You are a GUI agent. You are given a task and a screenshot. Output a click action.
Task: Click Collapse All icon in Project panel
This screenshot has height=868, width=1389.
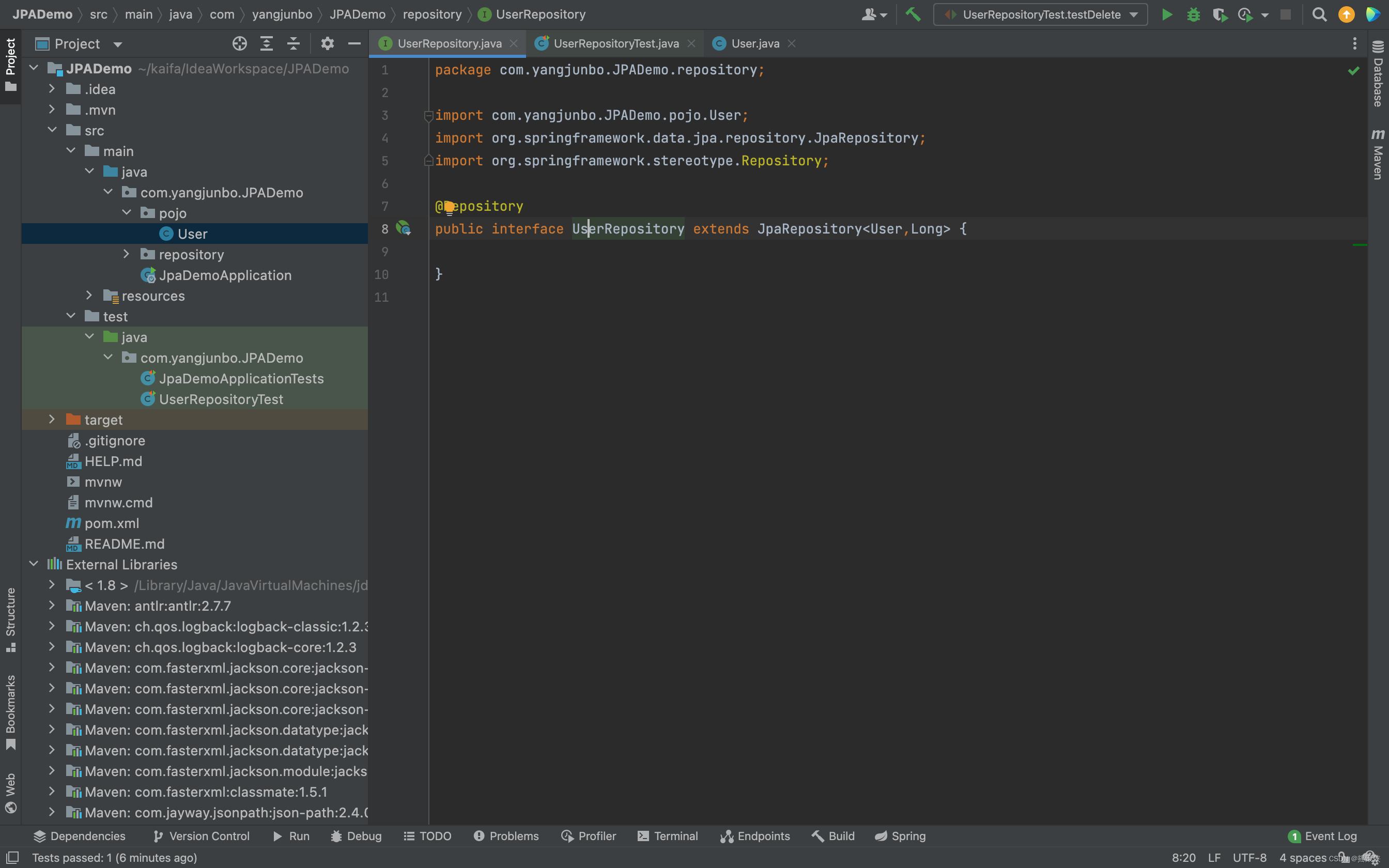(294, 43)
